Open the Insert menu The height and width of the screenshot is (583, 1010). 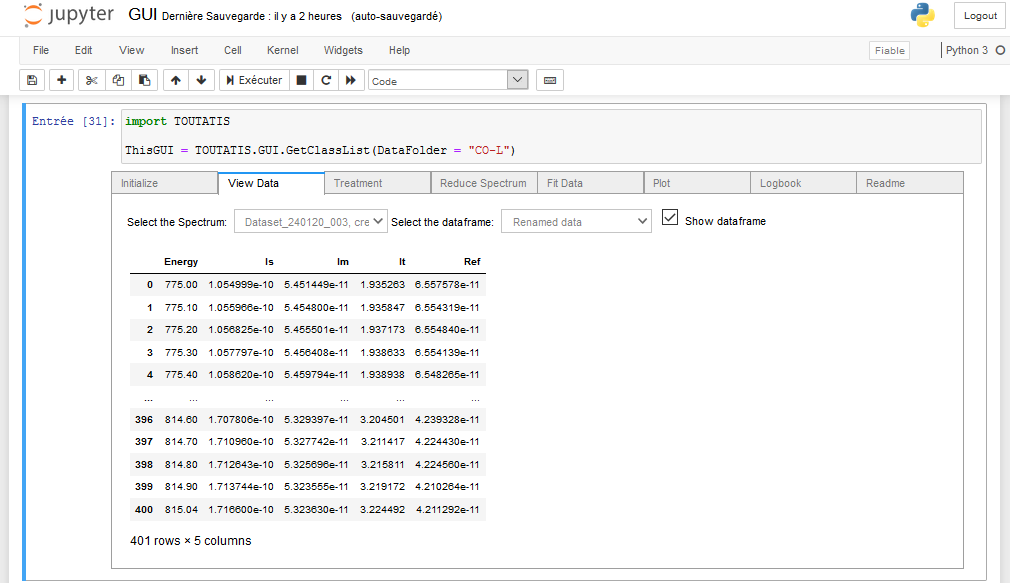184,50
